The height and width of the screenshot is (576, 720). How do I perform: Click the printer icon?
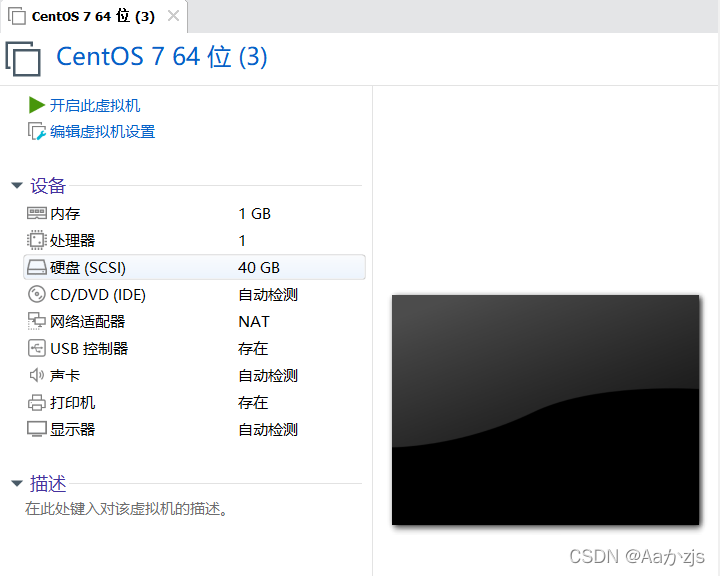point(37,402)
